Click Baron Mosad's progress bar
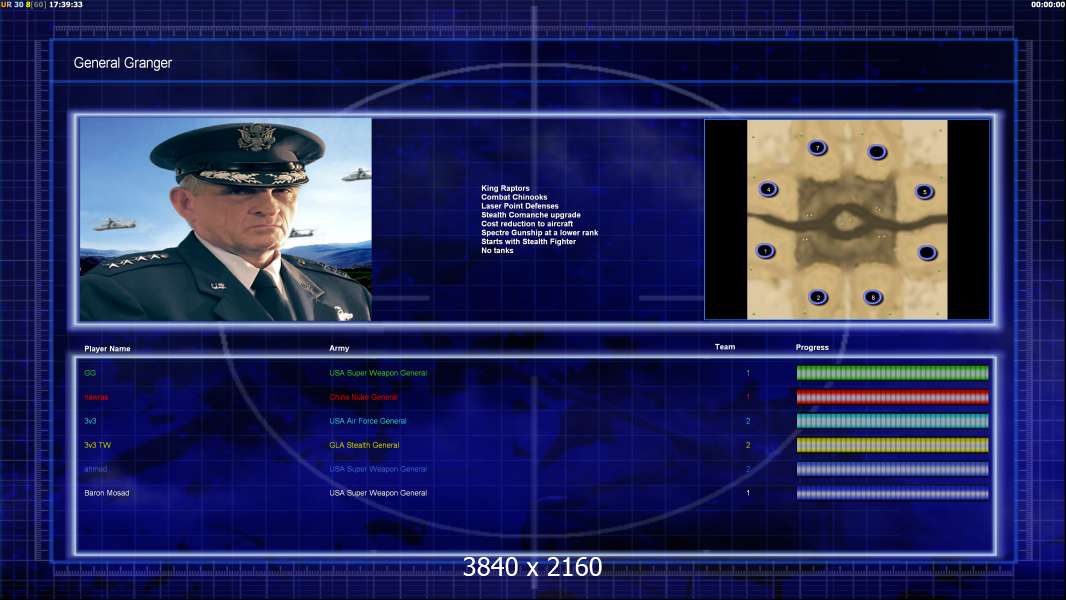Image resolution: width=1066 pixels, height=600 pixels. tap(892, 493)
